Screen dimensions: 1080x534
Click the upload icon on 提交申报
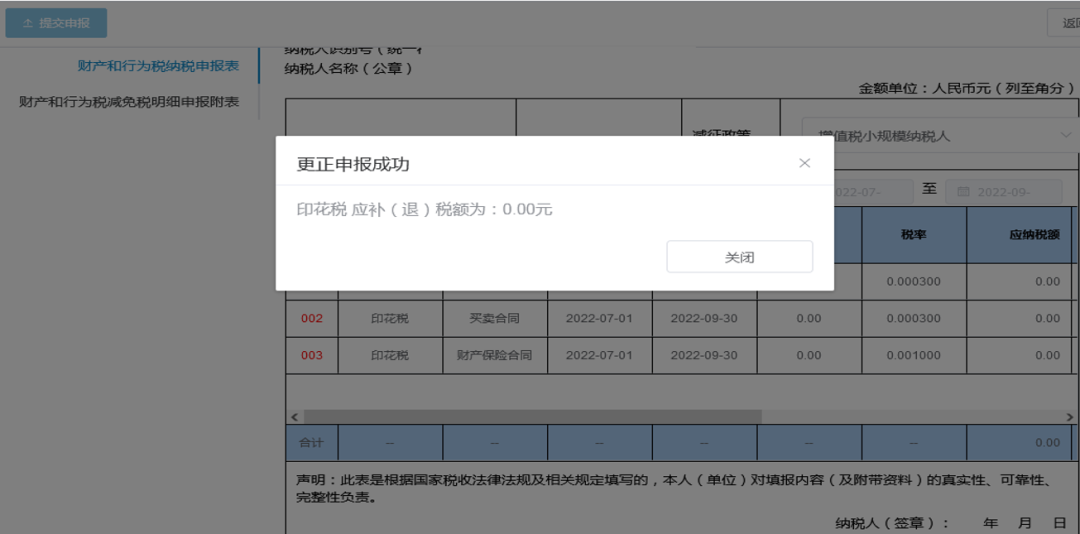28,23
